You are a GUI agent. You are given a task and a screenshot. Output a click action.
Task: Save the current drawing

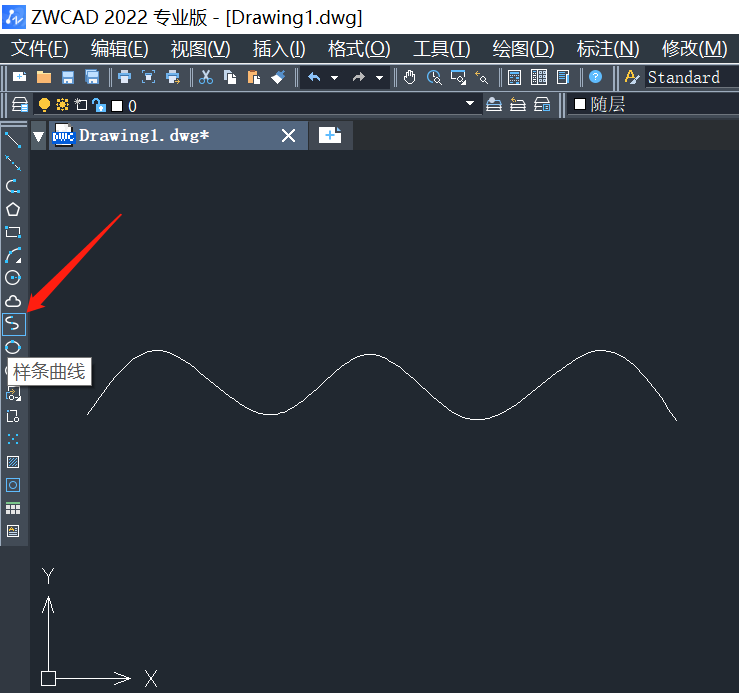point(68,77)
